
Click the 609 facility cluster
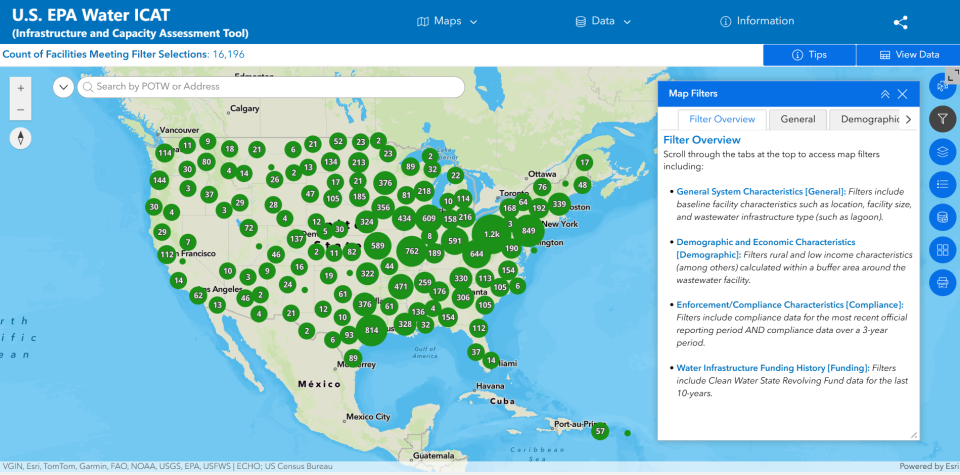coord(429,219)
